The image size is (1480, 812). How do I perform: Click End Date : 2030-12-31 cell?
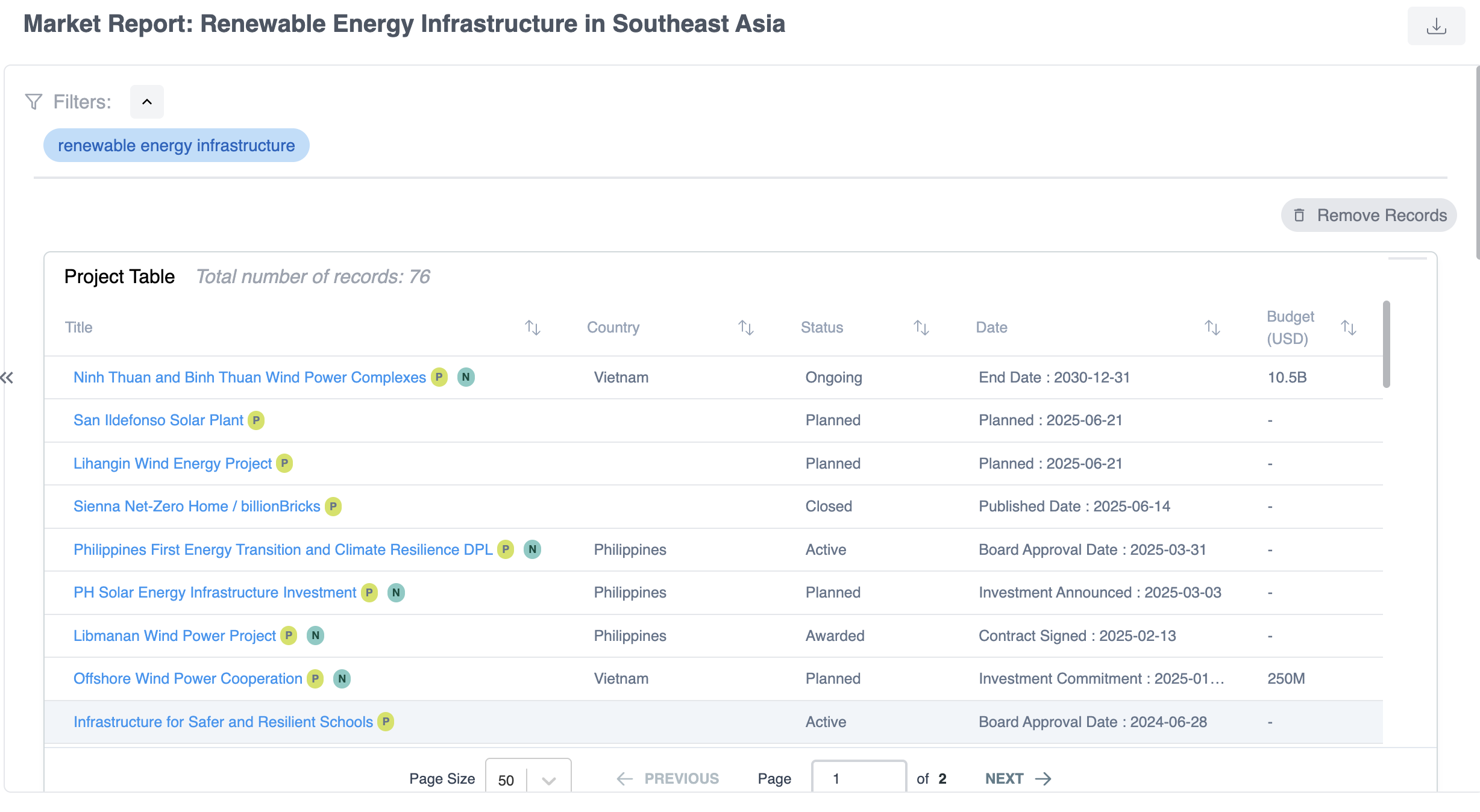pos(1054,377)
